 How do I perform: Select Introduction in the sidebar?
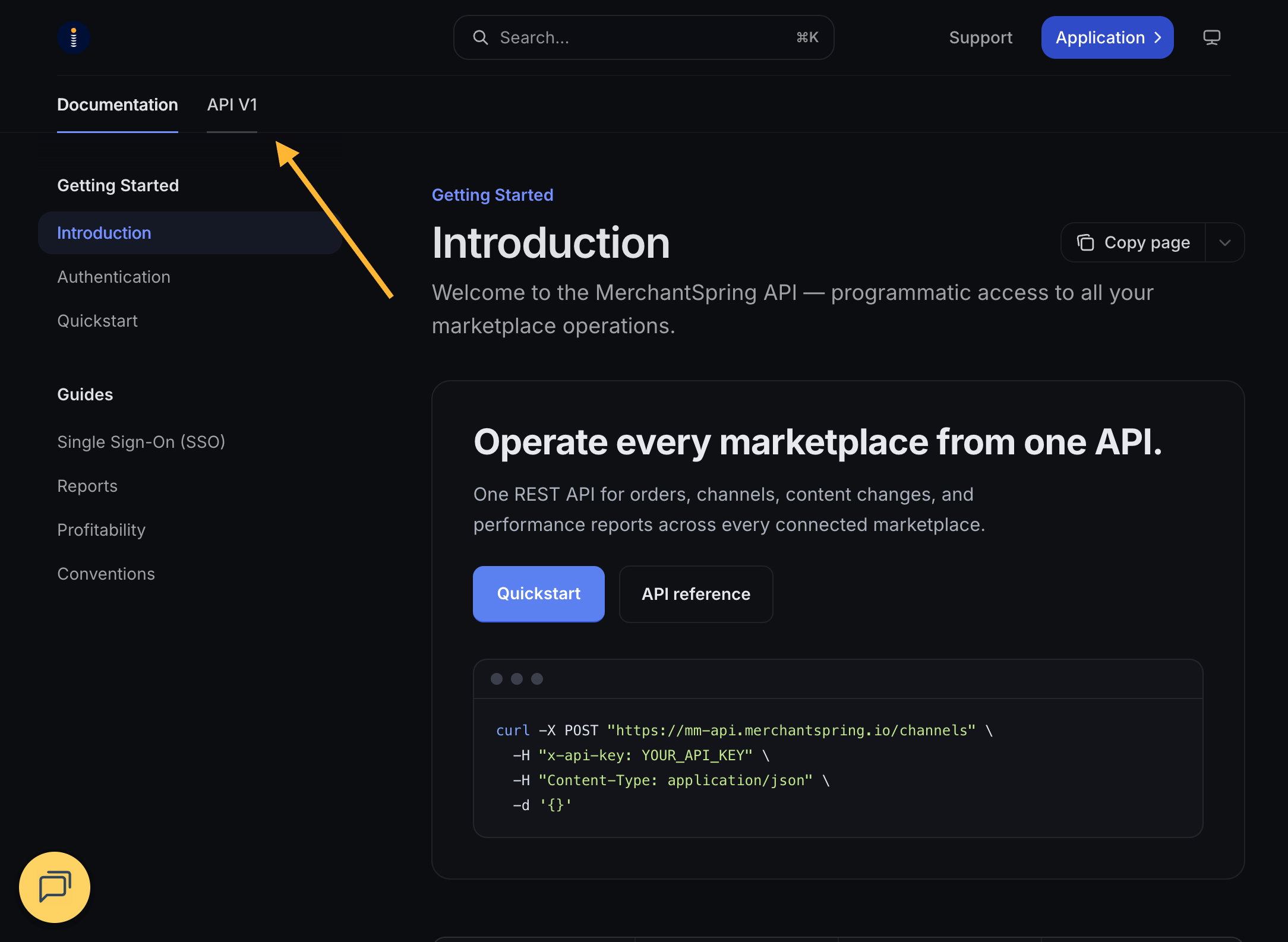click(190, 233)
